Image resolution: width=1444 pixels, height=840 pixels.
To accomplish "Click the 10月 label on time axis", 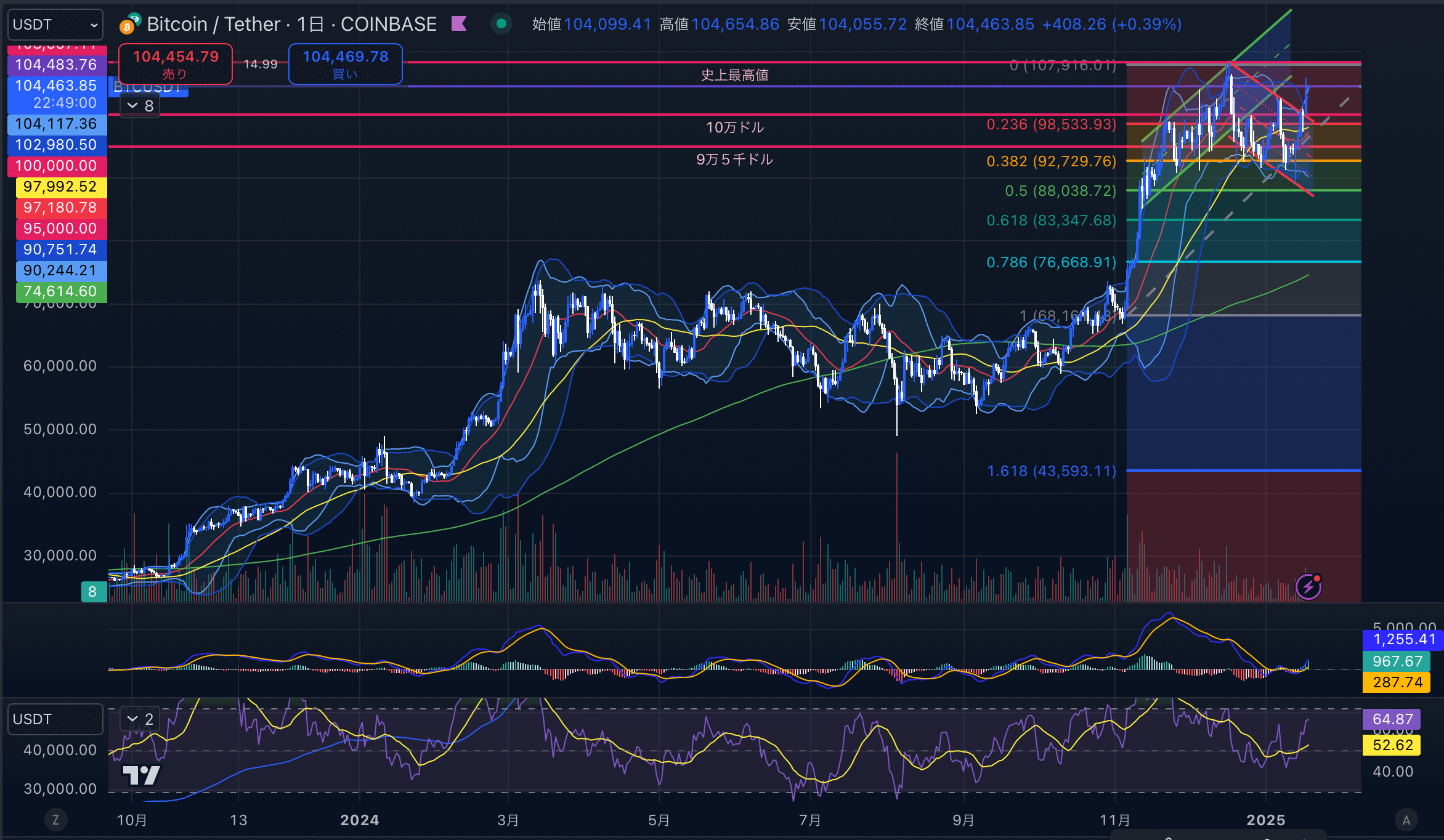I will pyautogui.click(x=132, y=820).
